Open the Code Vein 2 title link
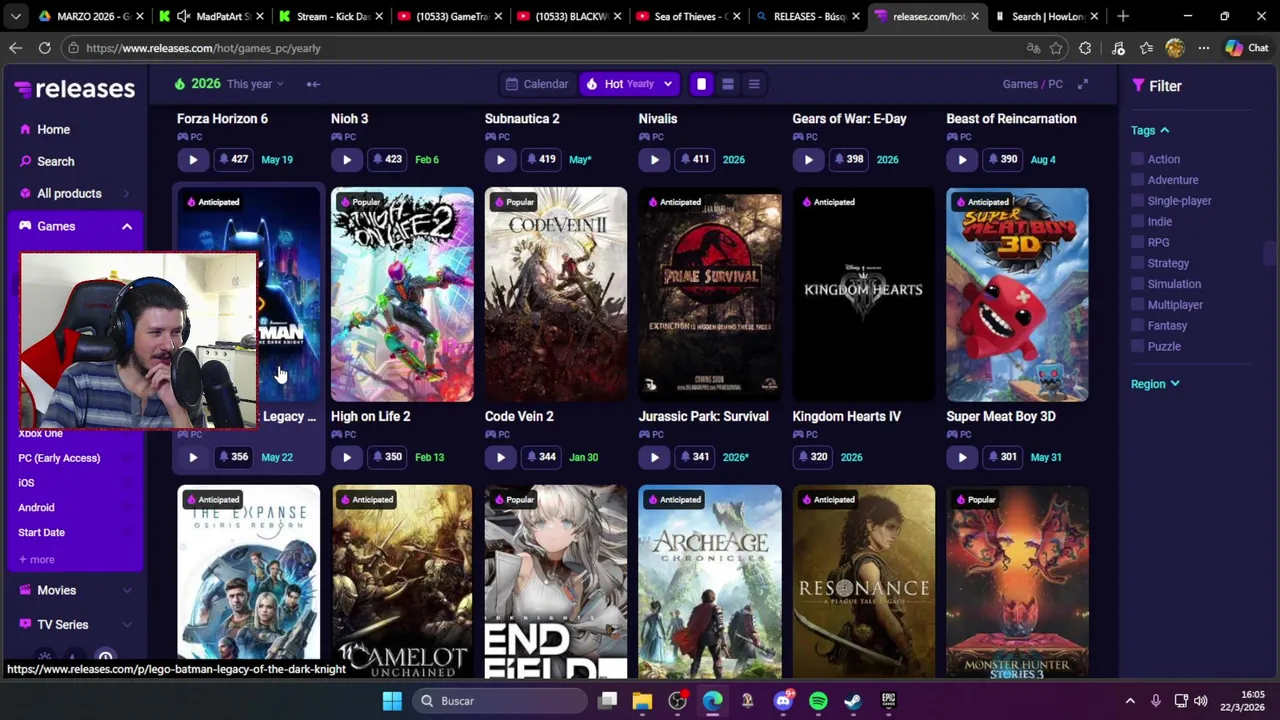This screenshot has height=720, width=1280. click(x=519, y=416)
